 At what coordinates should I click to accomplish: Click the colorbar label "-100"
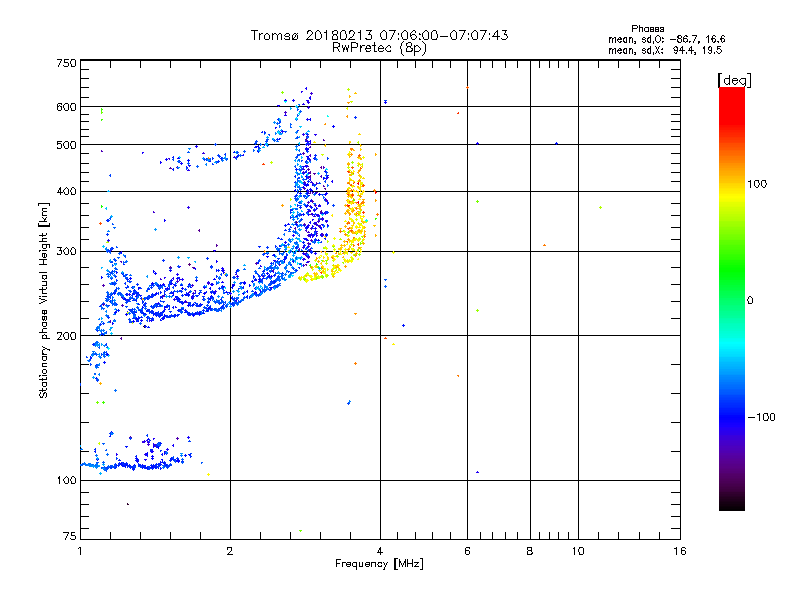tap(761, 417)
